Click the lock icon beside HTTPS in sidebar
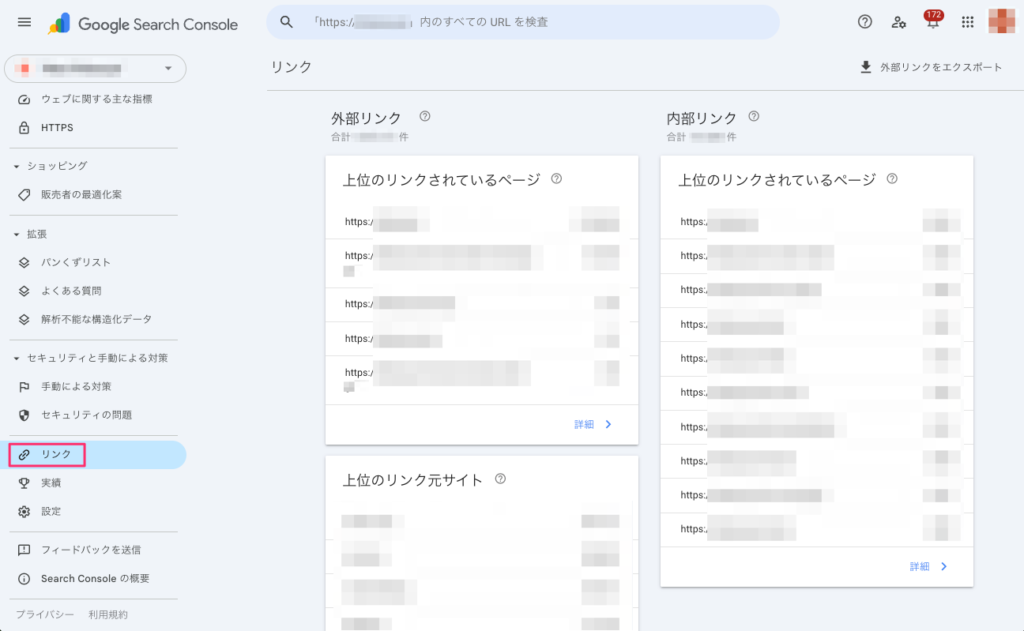 [x=22, y=127]
